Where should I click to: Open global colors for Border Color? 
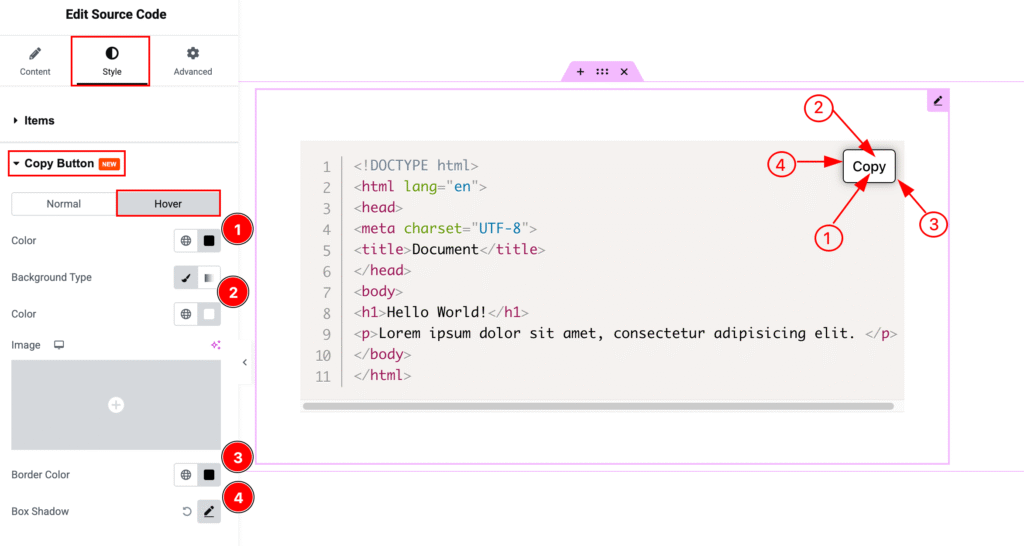[x=185, y=475]
